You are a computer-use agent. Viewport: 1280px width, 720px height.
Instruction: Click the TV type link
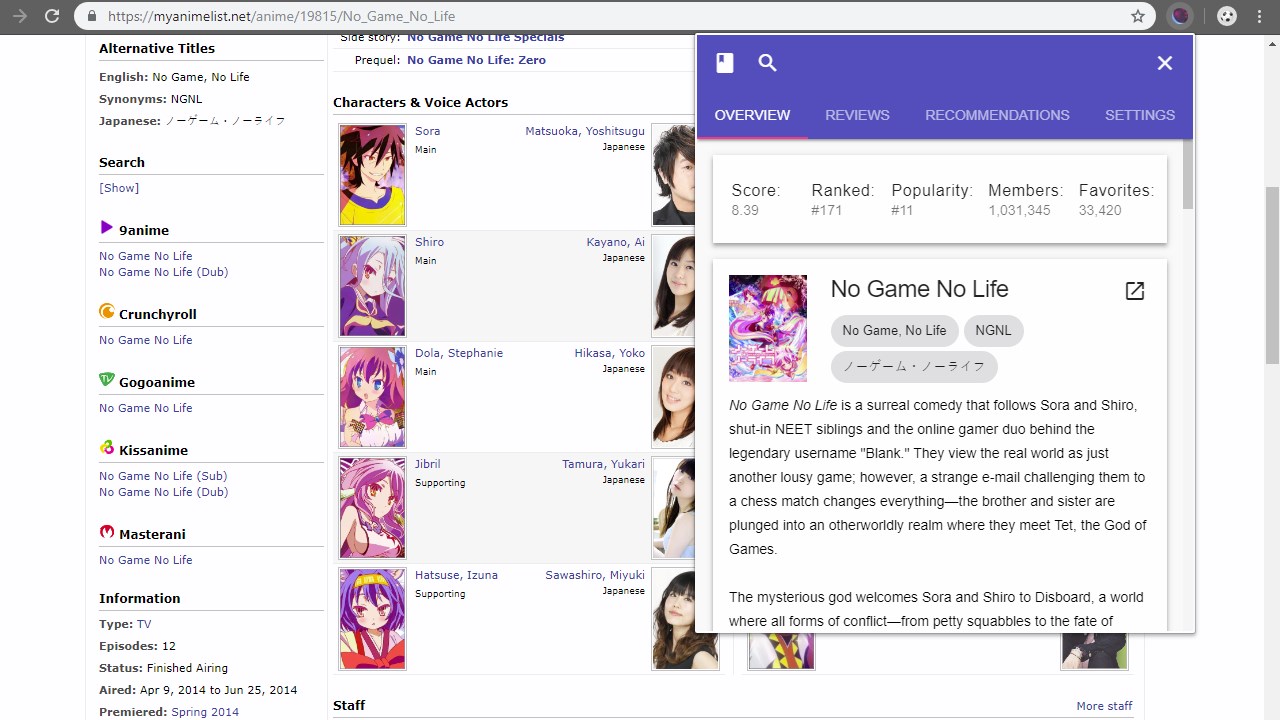click(x=144, y=624)
